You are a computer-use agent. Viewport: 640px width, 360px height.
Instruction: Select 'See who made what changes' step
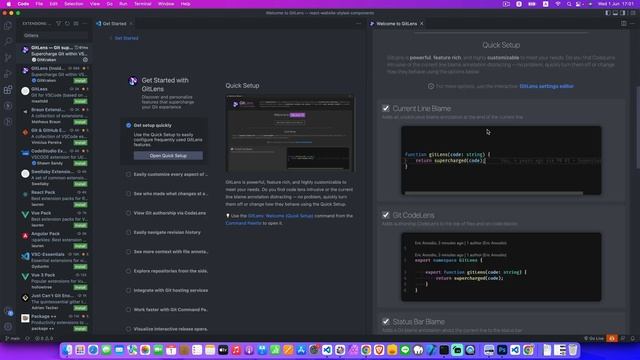[x=167, y=193]
